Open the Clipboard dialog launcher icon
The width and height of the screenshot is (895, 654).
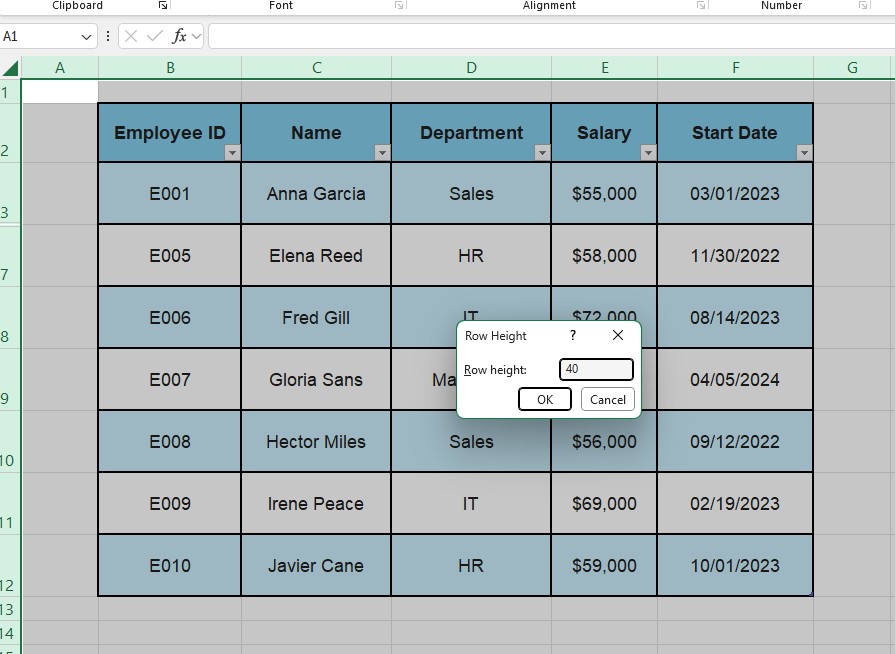[161, 5]
